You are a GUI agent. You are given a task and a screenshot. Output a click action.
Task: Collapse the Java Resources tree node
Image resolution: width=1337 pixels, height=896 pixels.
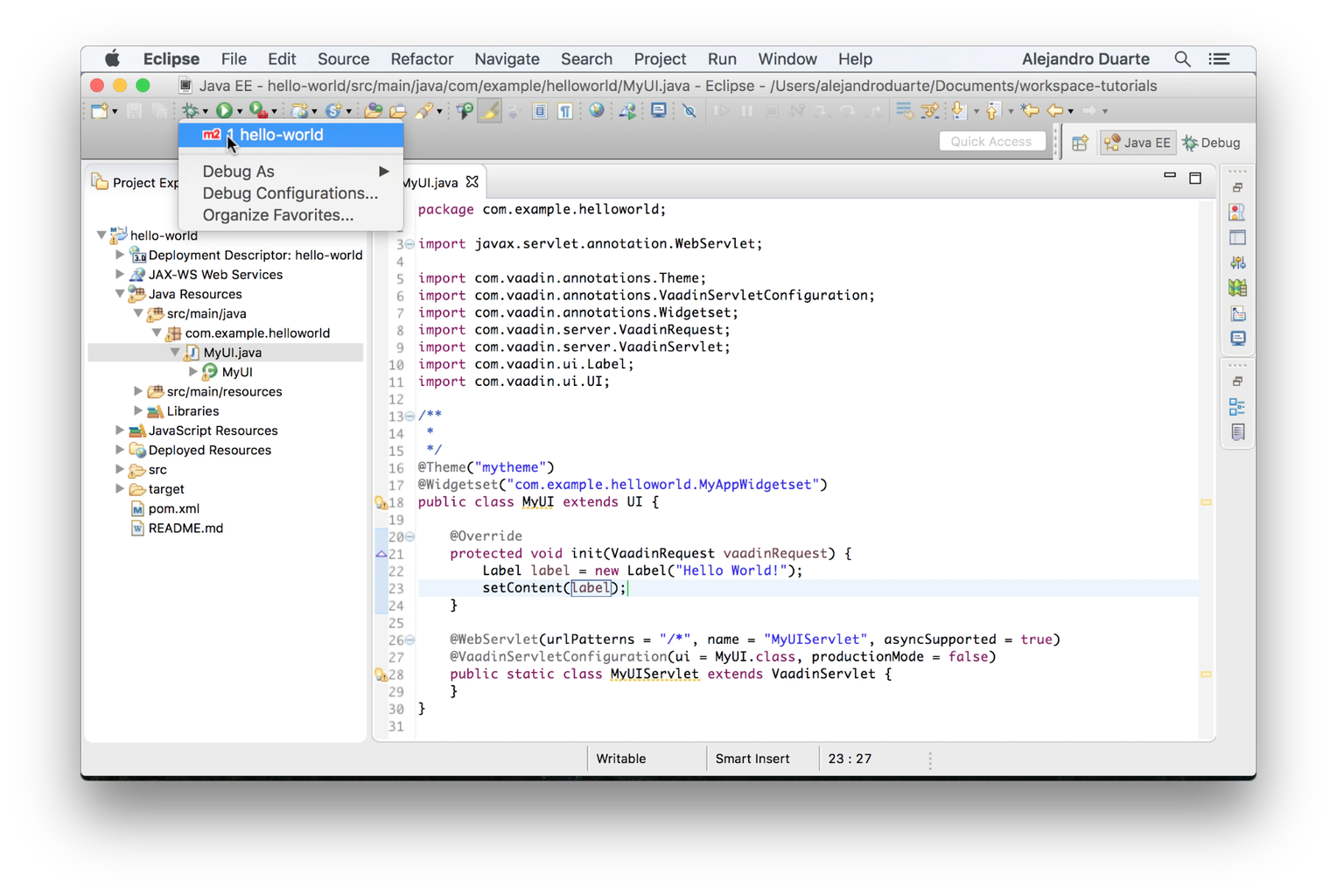[x=120, y=294]
